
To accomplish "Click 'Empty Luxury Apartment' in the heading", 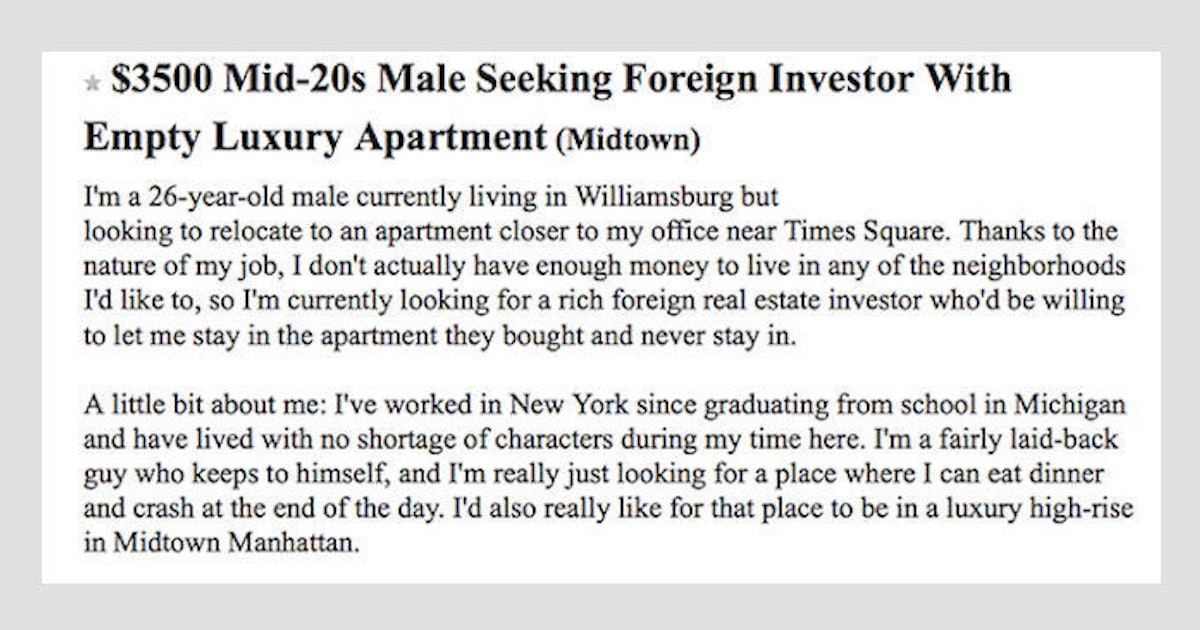I will 314,138.
